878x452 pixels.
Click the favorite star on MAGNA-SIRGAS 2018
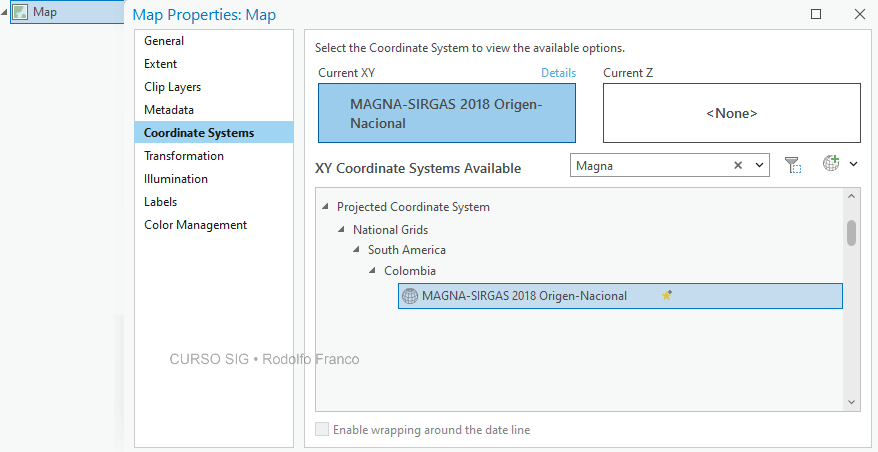tap(667, 295)
